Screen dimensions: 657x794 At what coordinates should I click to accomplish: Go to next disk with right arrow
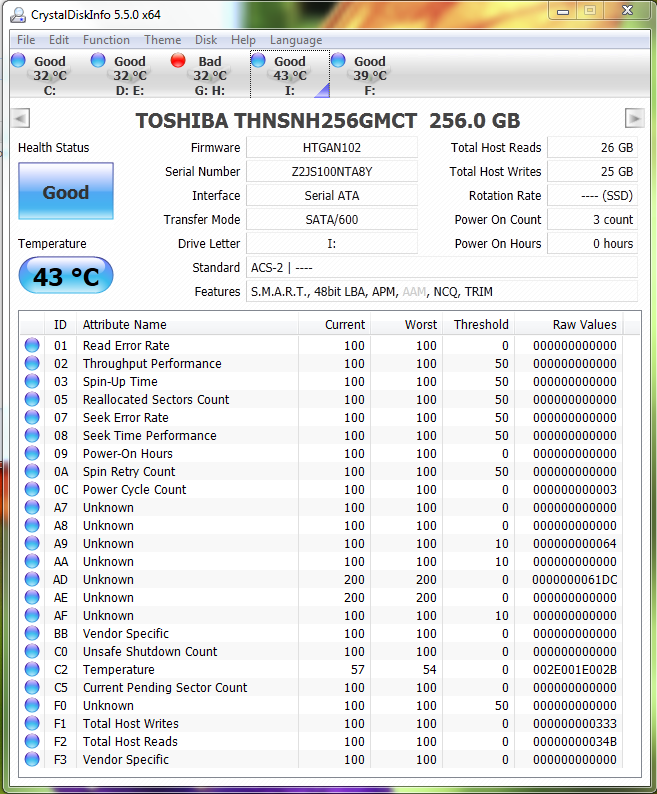tap(634, 119)
